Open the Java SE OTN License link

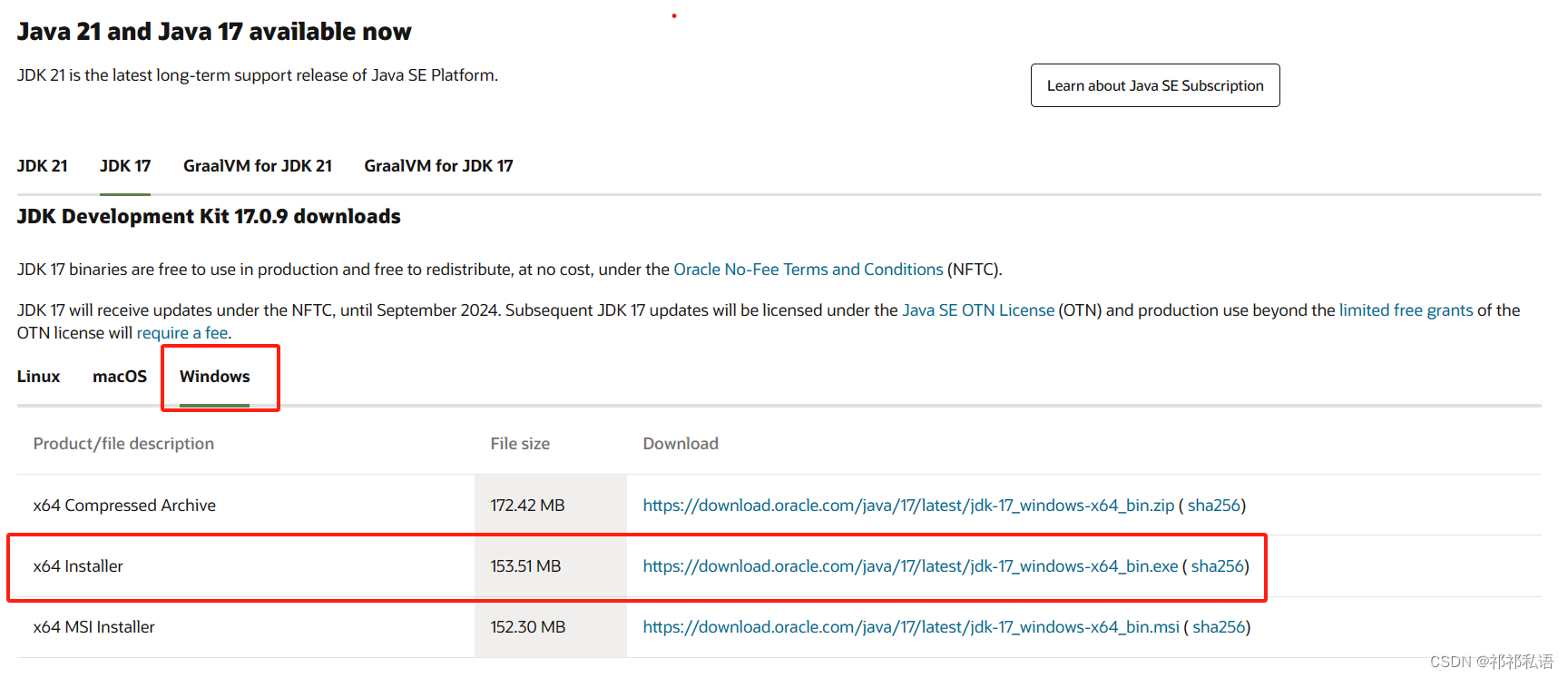click(x=978, y=310)
